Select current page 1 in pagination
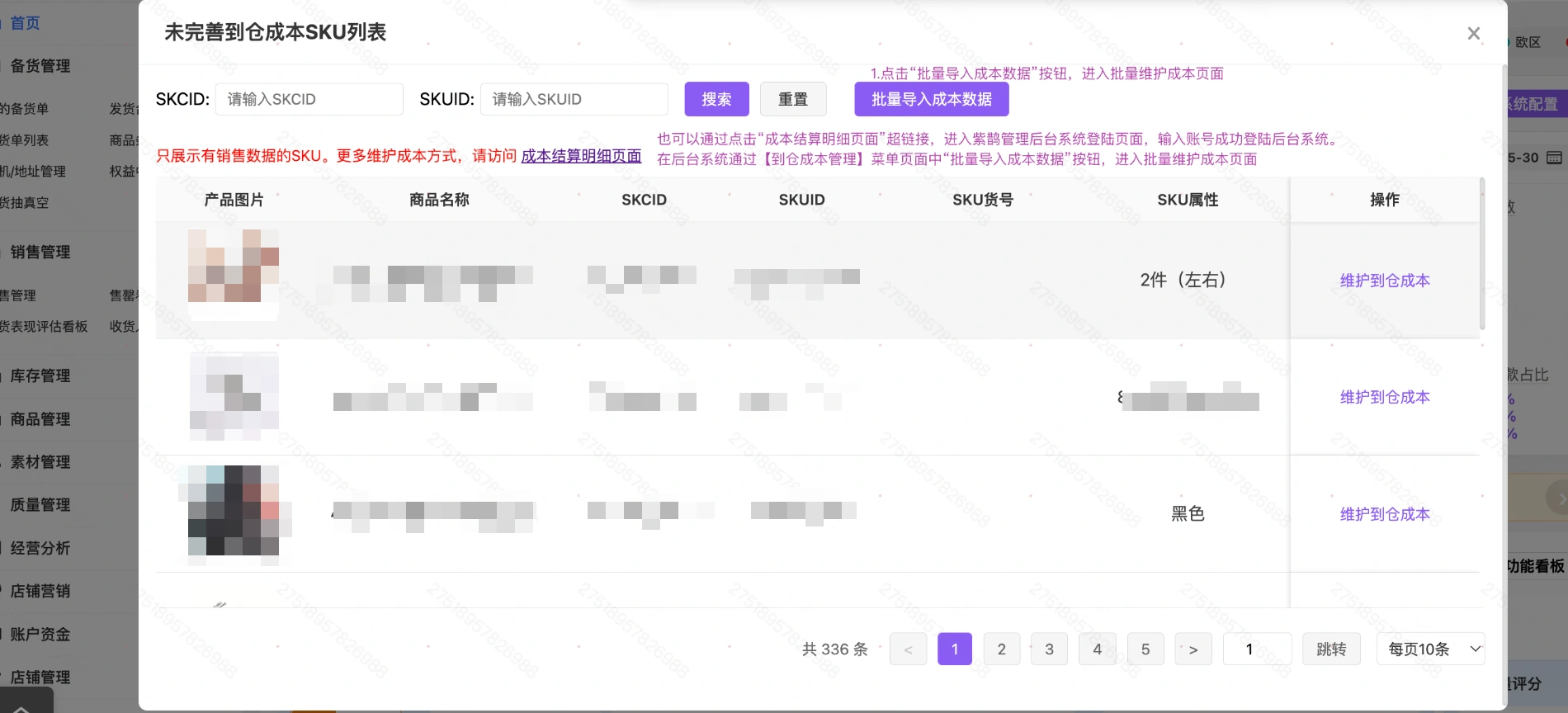Viewport: 1568px width, 713px height. (x=955, y=649)
